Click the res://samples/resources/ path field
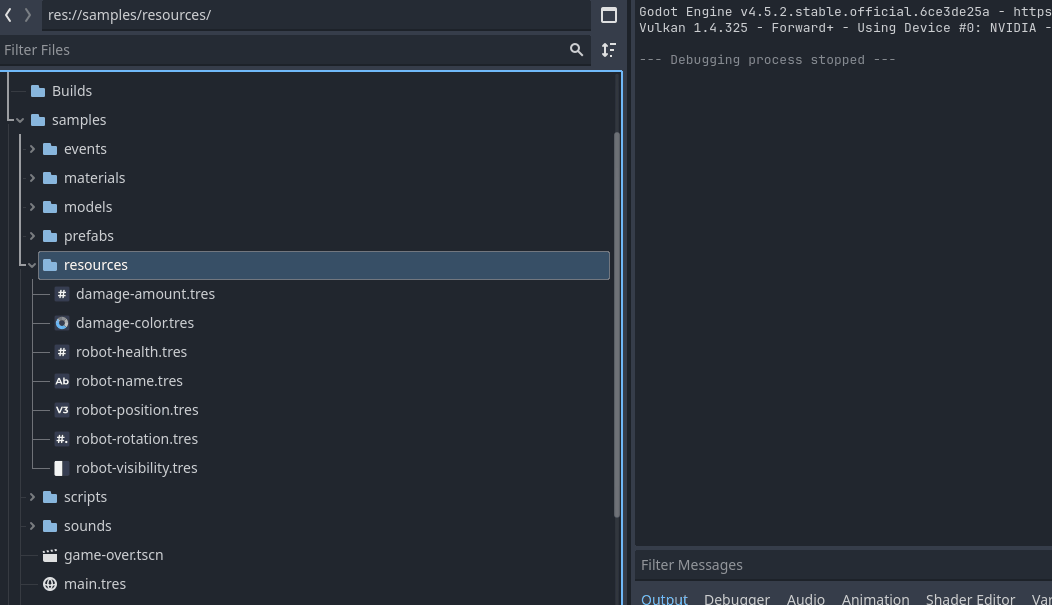The image size is (1052, 605). [x=316, y=15]
